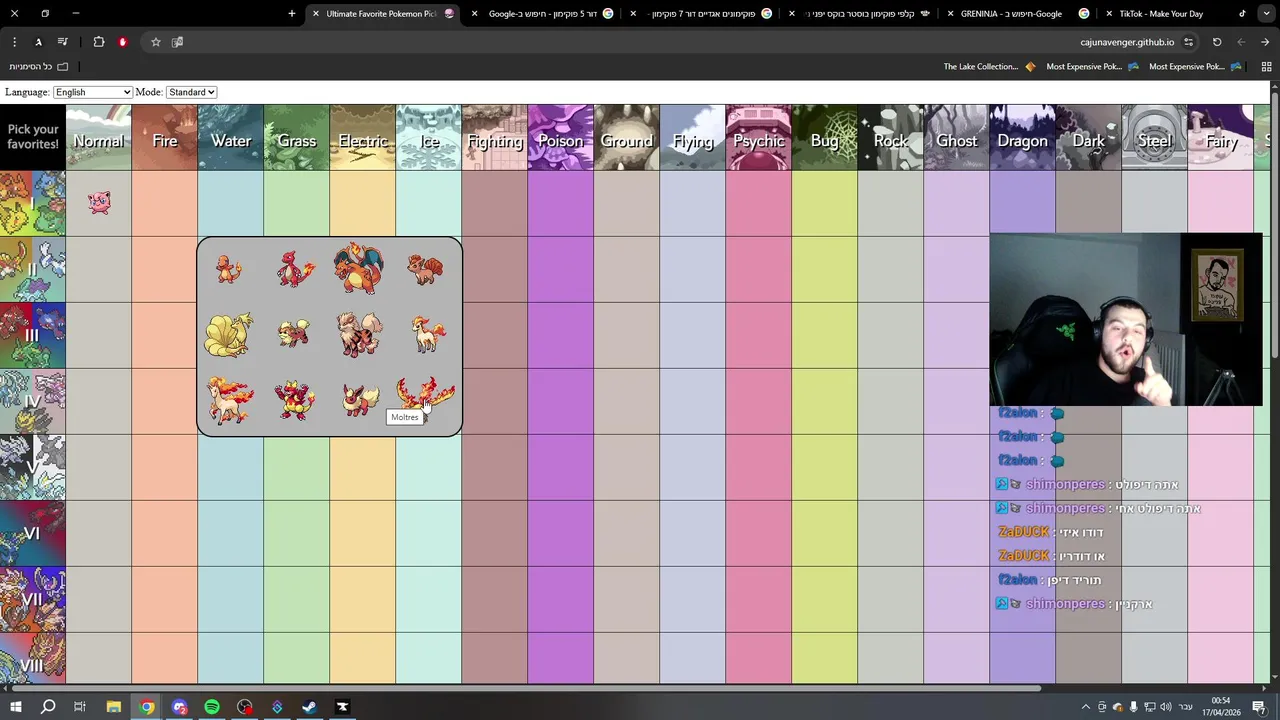Switch to the TikTok - Make Your Day tab
1280x720 pixels.
(1178, 14)
